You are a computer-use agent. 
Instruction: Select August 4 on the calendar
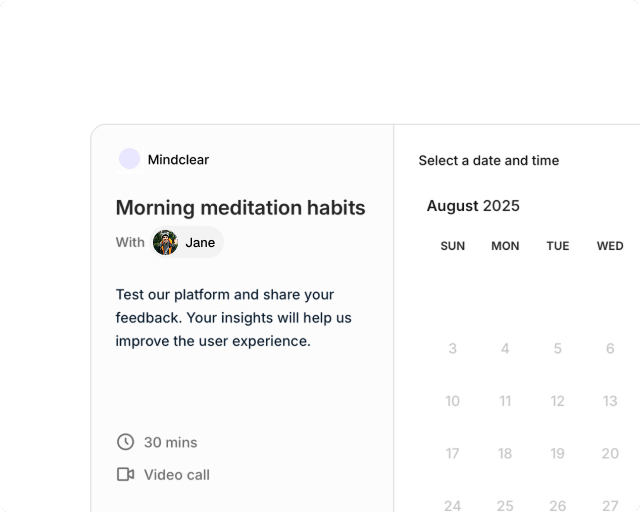click(505, 349)
